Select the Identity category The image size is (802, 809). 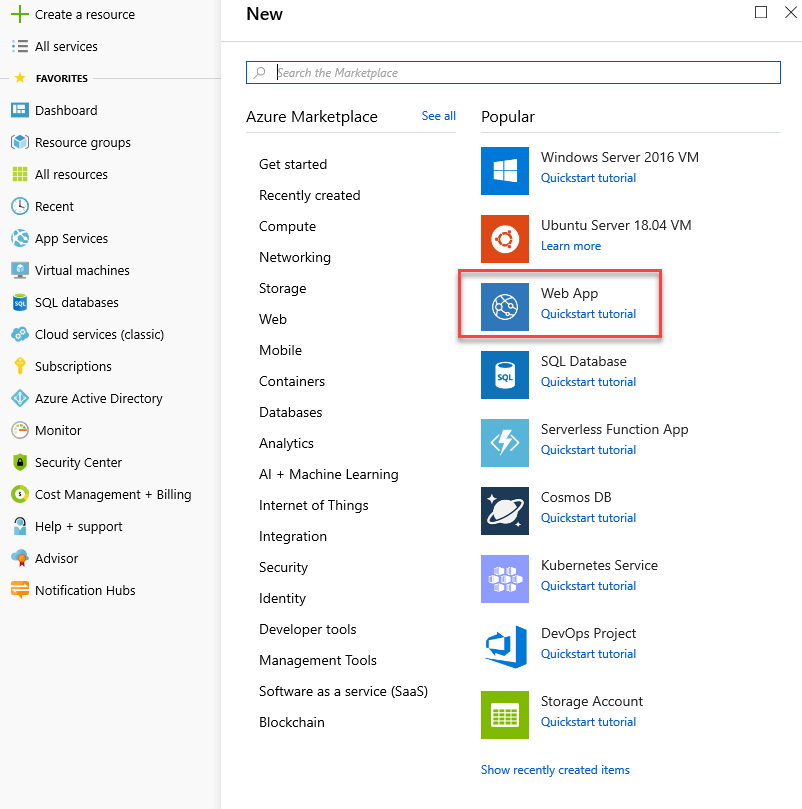pos(282,598)
